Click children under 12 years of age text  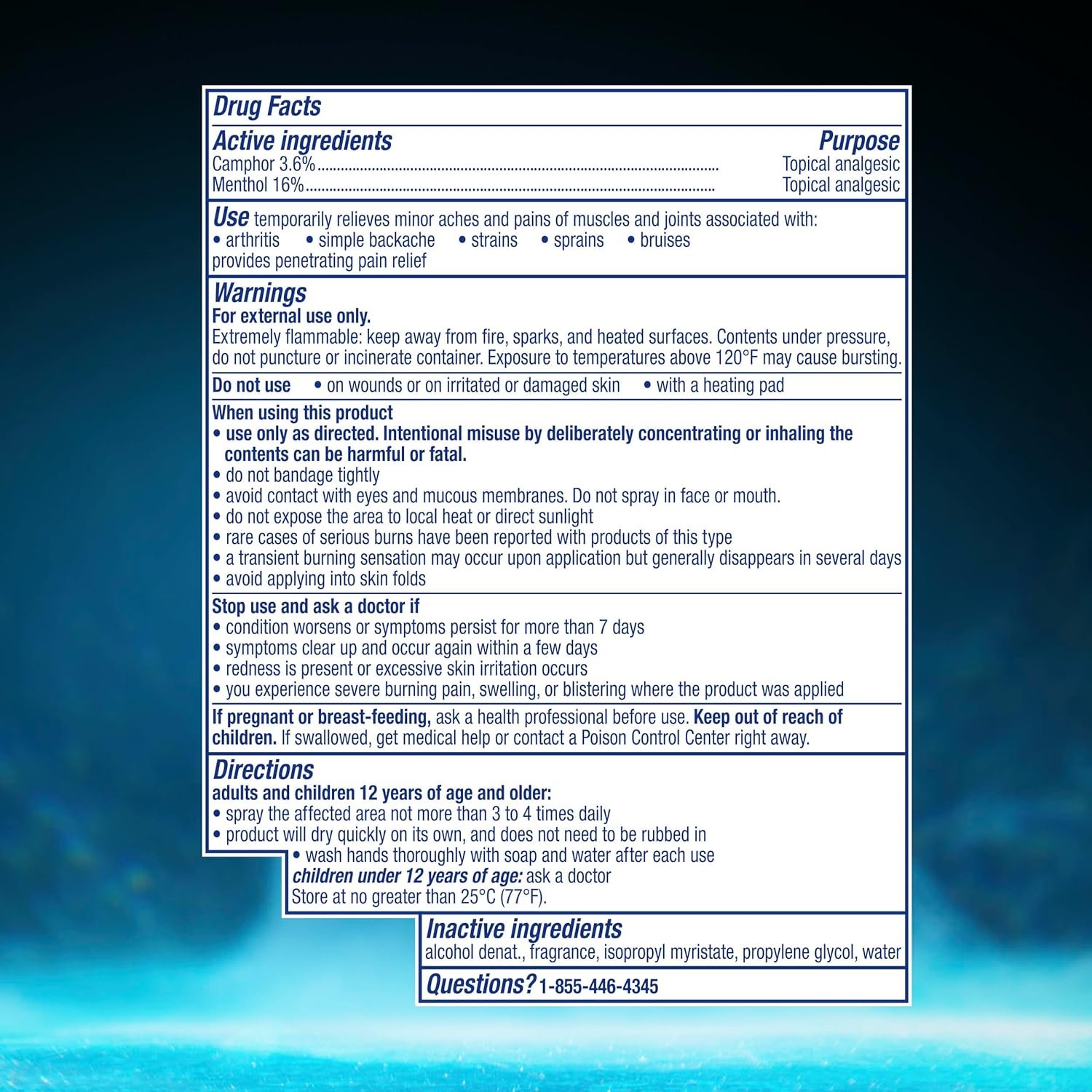(x=407, y=877)
